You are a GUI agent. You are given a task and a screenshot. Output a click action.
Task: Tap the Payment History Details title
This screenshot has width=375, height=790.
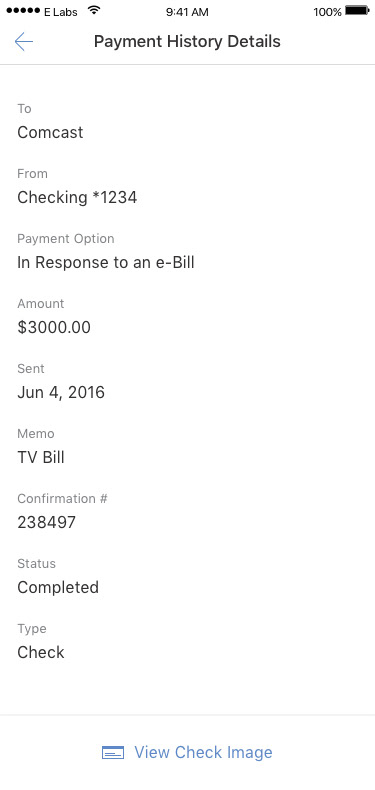tap(187, 41)
